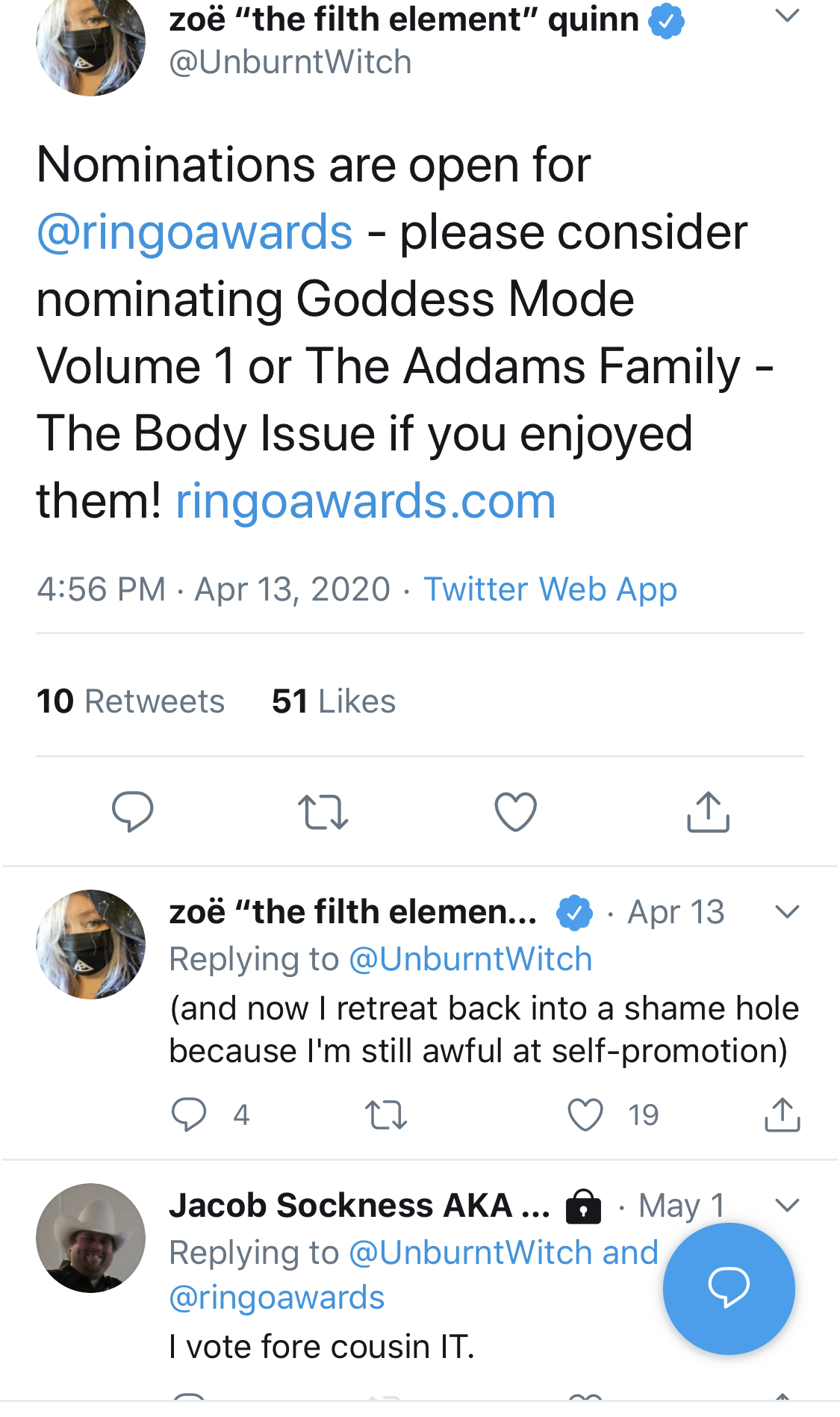This screenshot has height=1417, width=840.
Task: View the 10 Retweets list
Action: 131,701
